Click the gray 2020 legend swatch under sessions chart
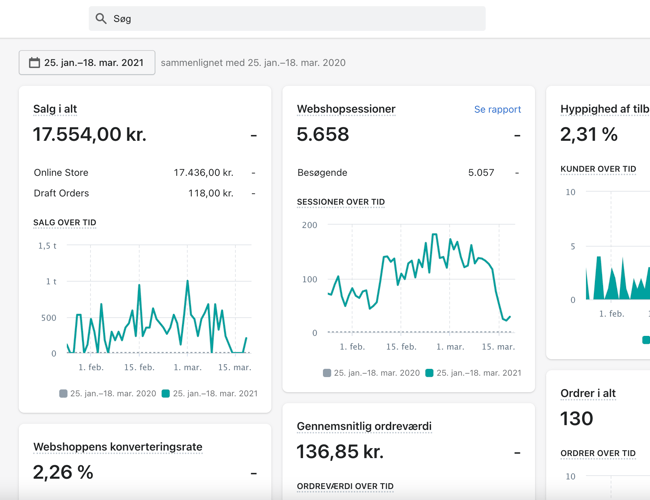 click(327, 373)
